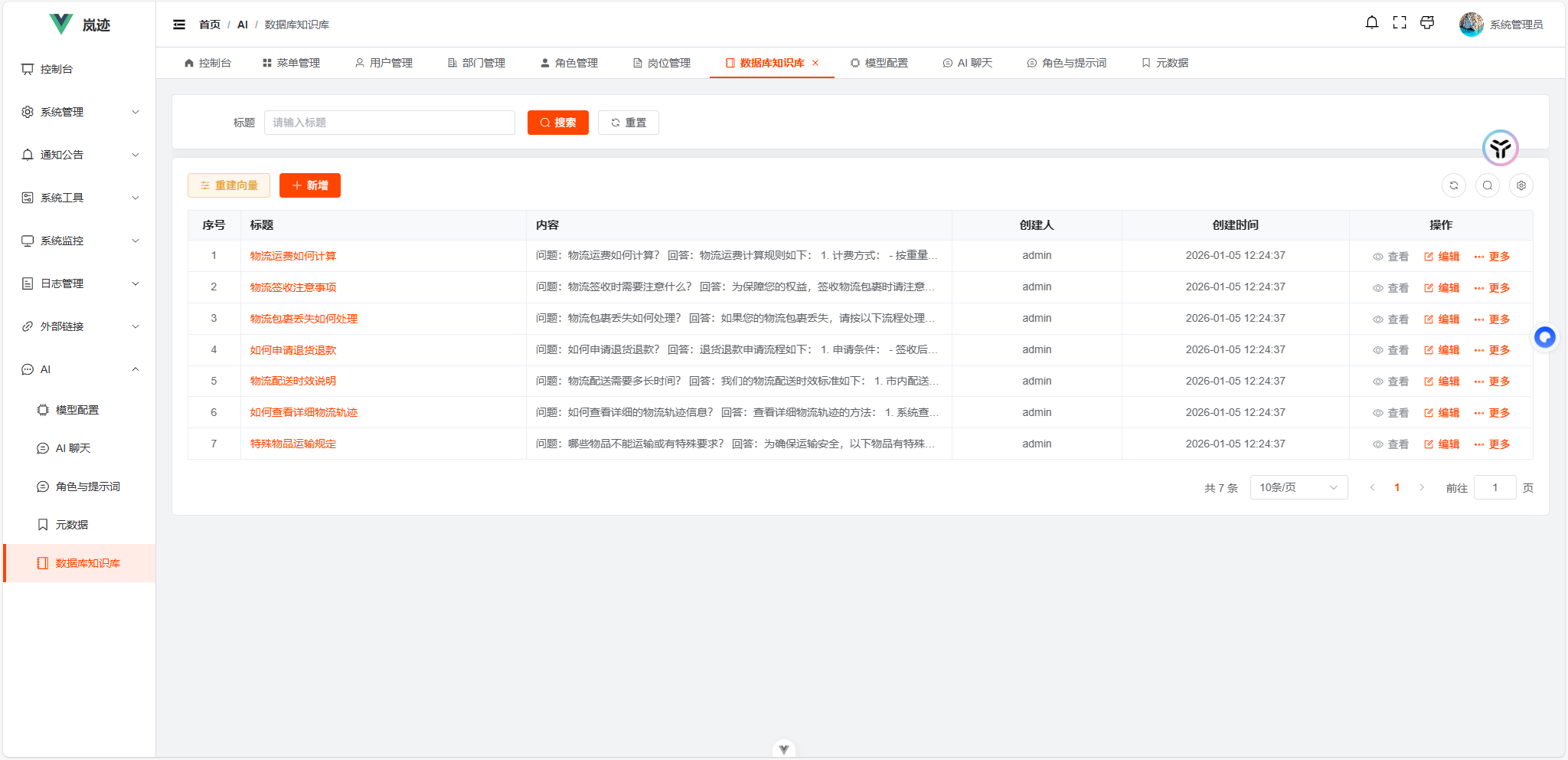Viewport: 1568px width, 760px height.
Task: Switch to the 用户管理 tab
Action: (386, 62)
